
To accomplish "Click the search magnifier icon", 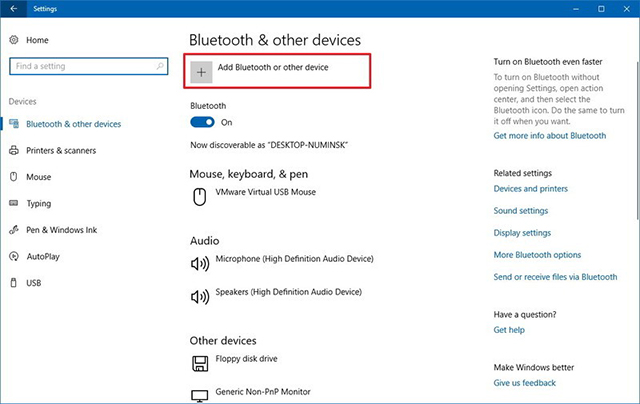I will click(160, 66).
